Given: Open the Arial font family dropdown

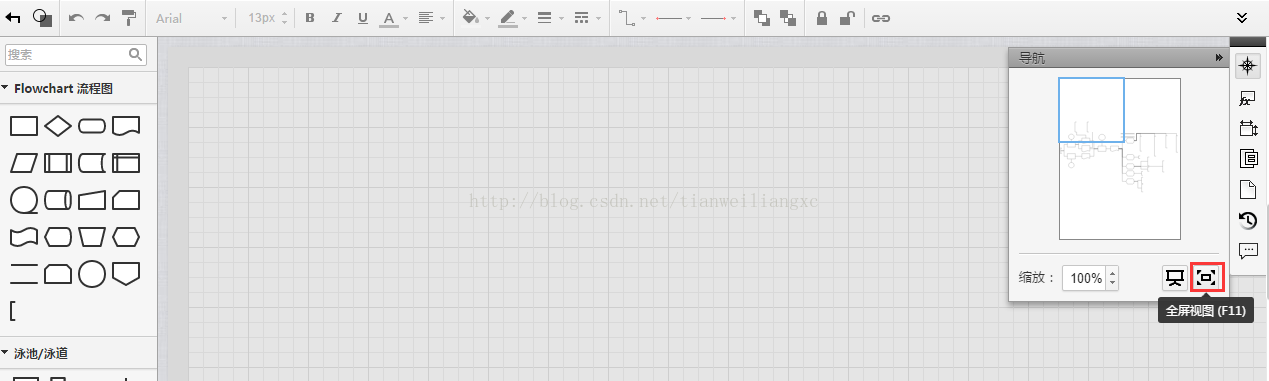Looking at the screenshot, I should [x=192, y=18].
